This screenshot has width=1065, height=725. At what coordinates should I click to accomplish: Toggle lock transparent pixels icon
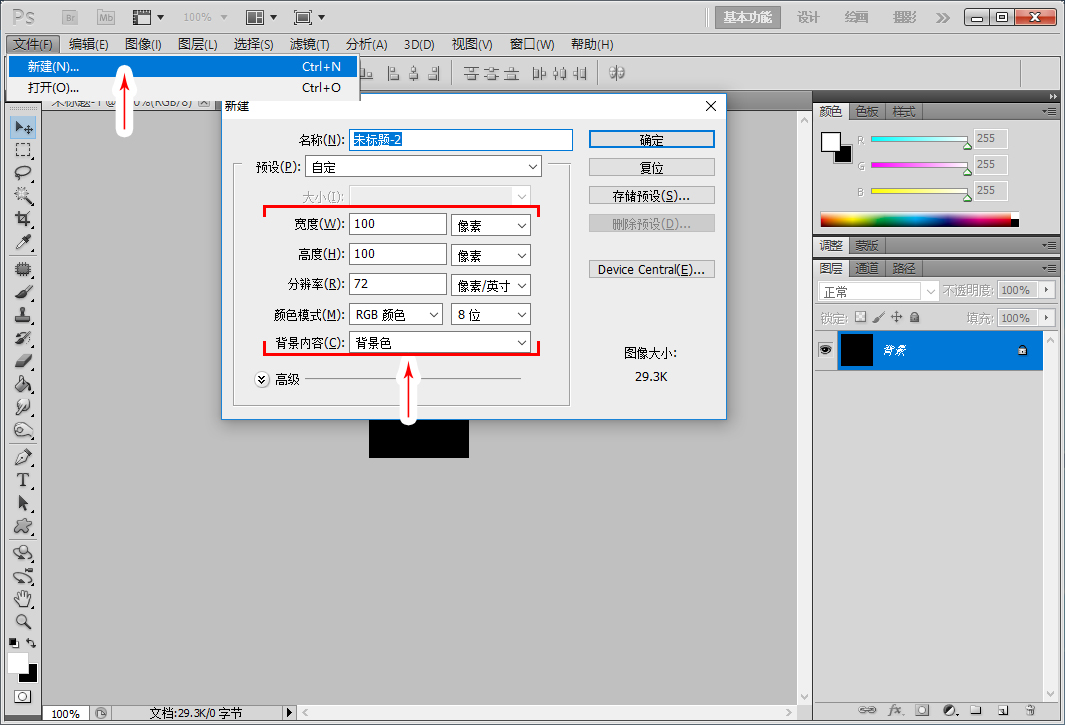tap(861, 317)
